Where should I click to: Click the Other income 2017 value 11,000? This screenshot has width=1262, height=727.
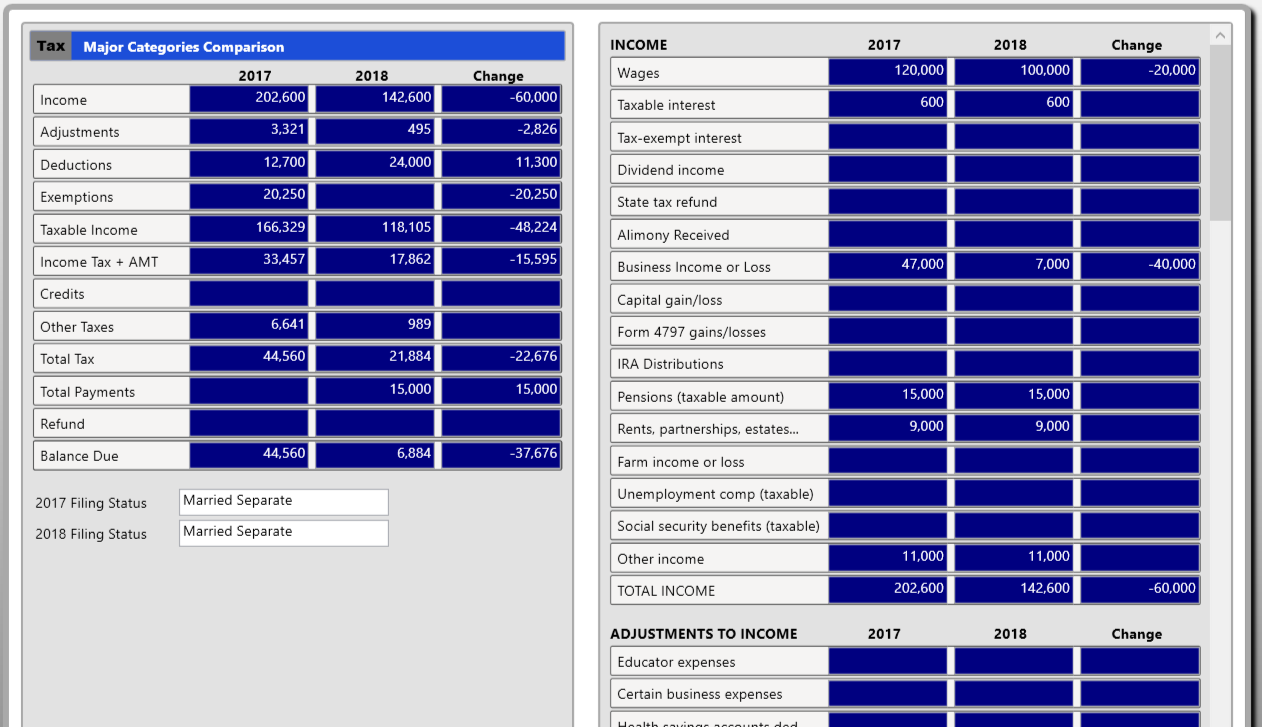(888, 558)
